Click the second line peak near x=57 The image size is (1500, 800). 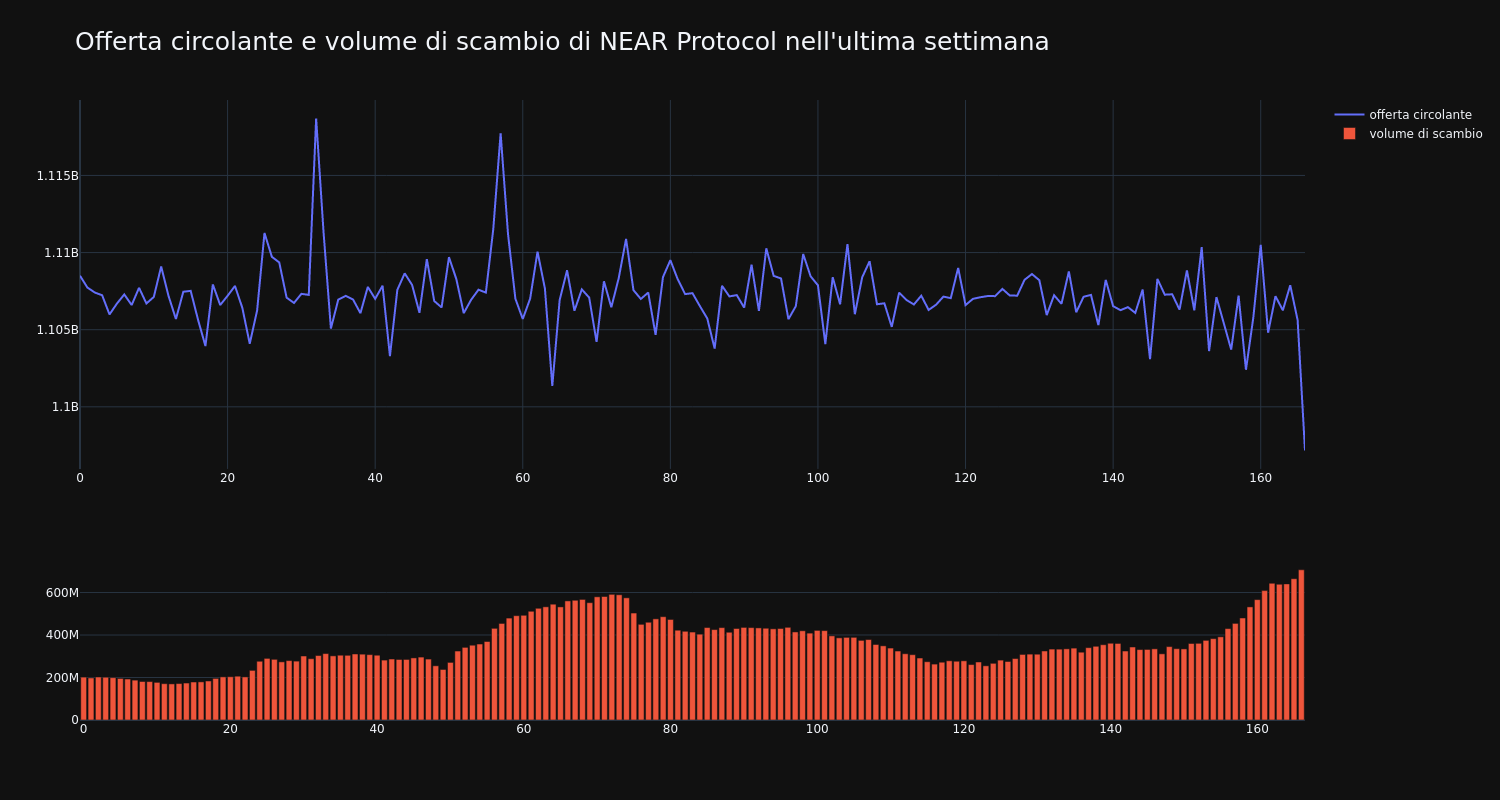coord(500,134)
